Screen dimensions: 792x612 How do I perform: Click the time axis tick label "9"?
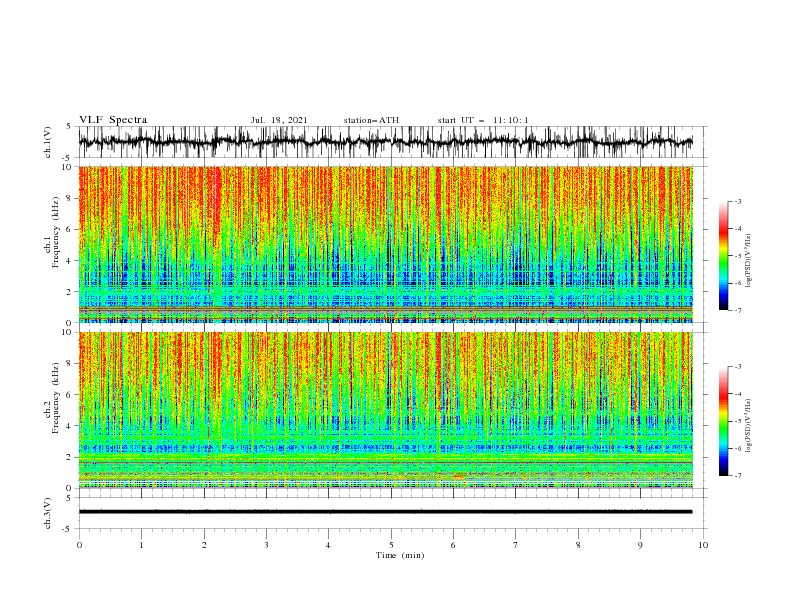tap(640, 545)
